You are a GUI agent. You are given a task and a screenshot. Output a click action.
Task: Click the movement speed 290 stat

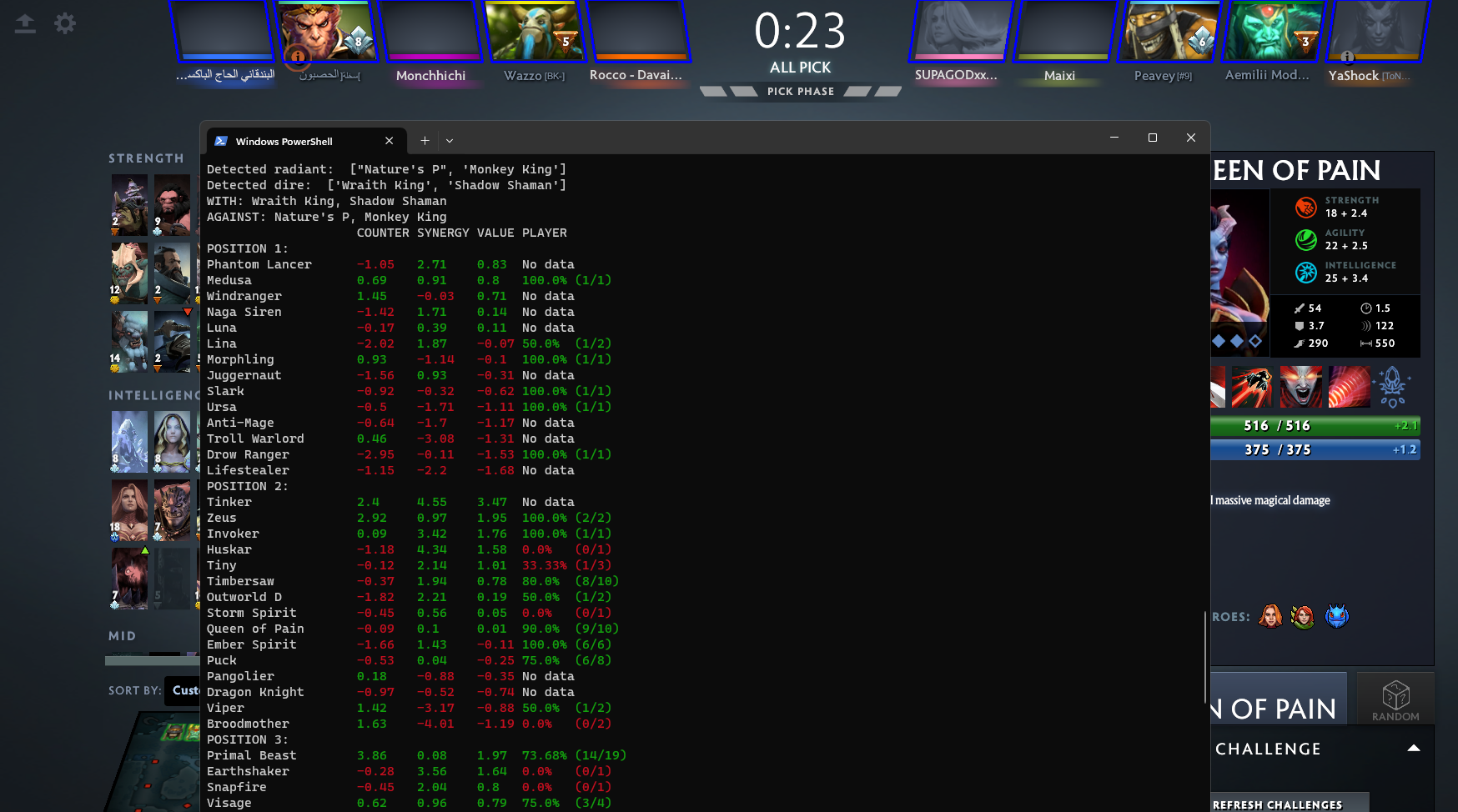pos(1311,343)
